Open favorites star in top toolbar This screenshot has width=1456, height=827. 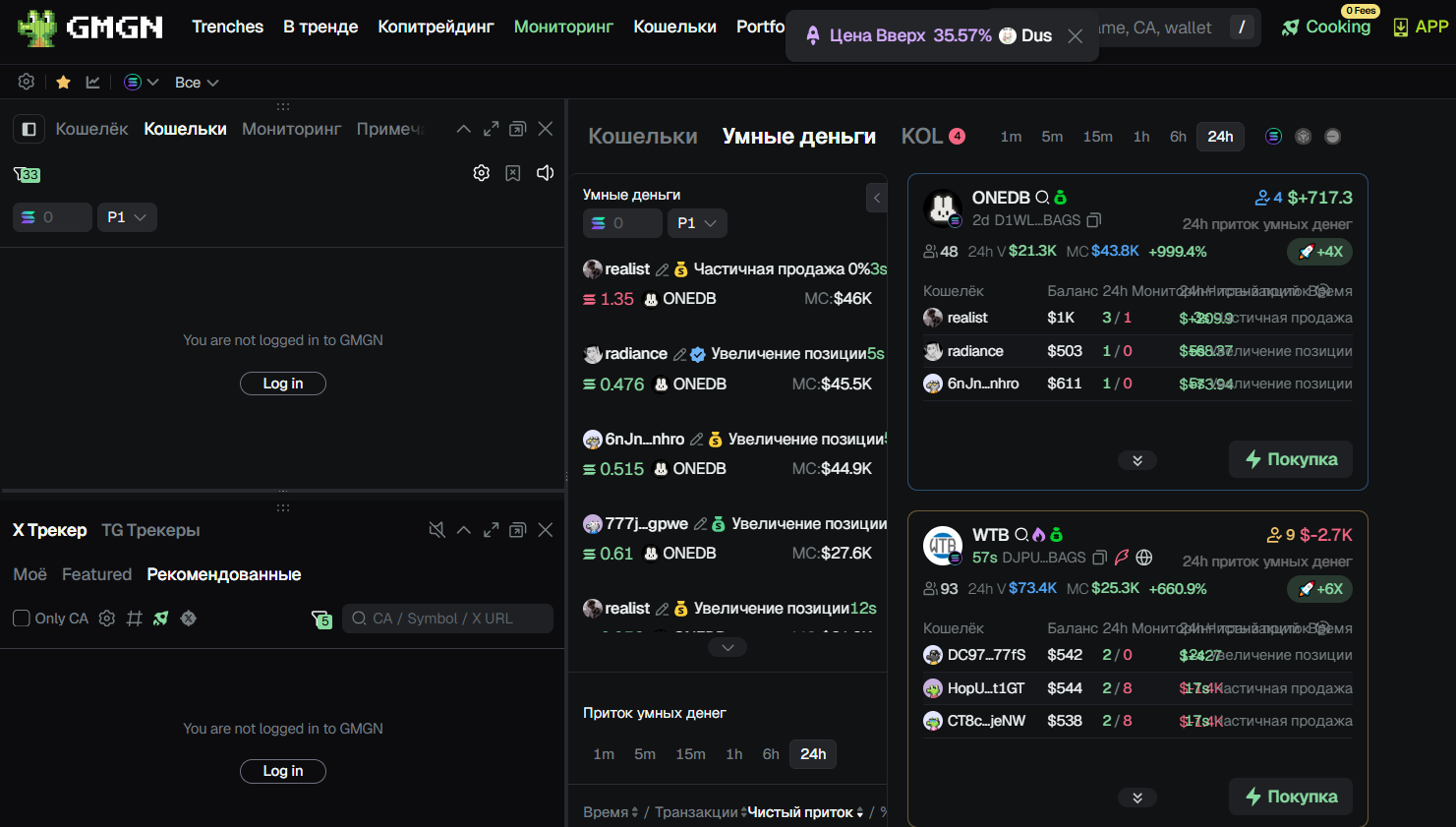click(63, 82)
